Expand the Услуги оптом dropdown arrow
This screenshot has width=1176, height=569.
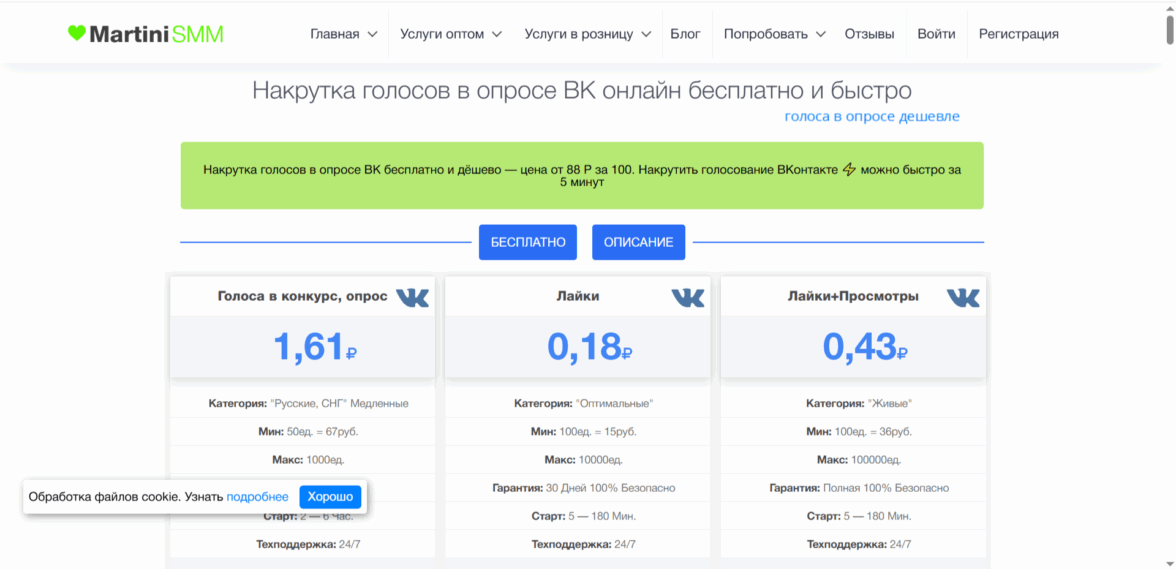(497, 34)
